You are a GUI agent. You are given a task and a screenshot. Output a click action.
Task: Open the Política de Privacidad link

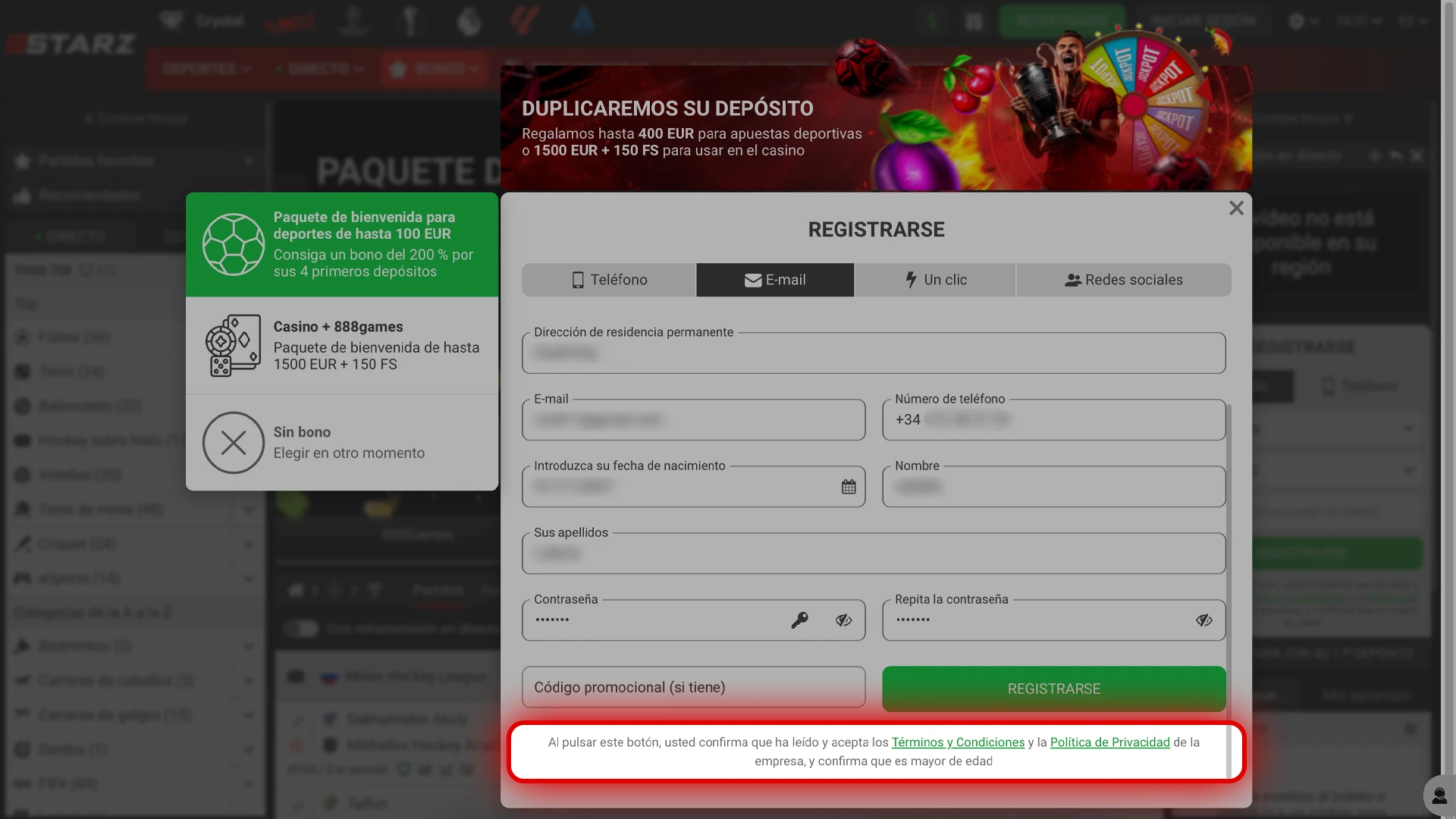[1109, 742]
